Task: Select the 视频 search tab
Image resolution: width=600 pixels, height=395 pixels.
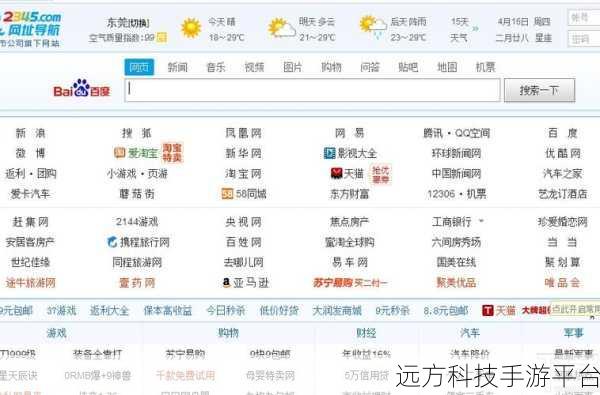Action: [254, 67]
